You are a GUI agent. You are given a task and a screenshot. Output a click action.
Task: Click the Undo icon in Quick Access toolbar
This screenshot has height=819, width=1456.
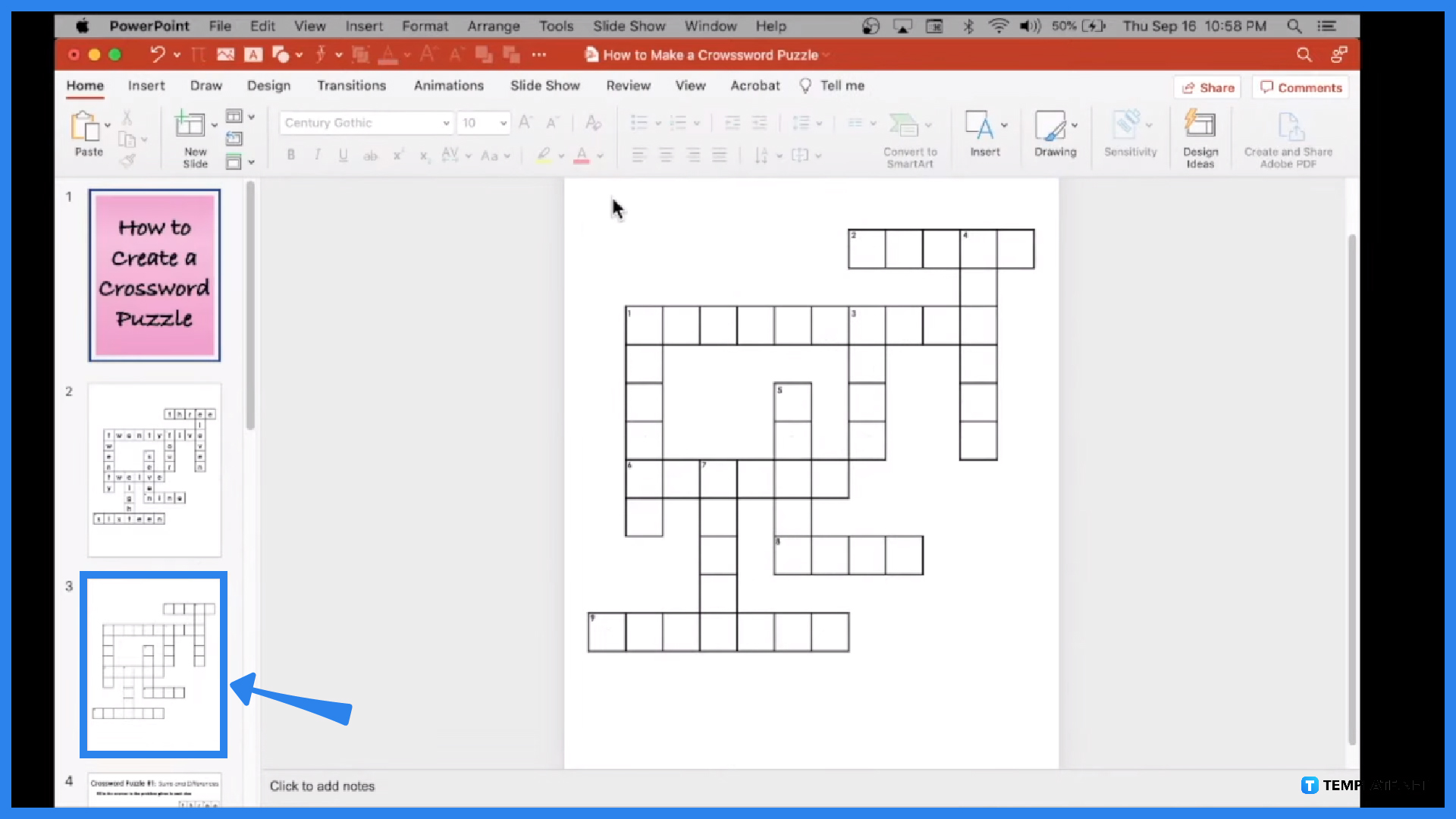click(x=155, y=55)
